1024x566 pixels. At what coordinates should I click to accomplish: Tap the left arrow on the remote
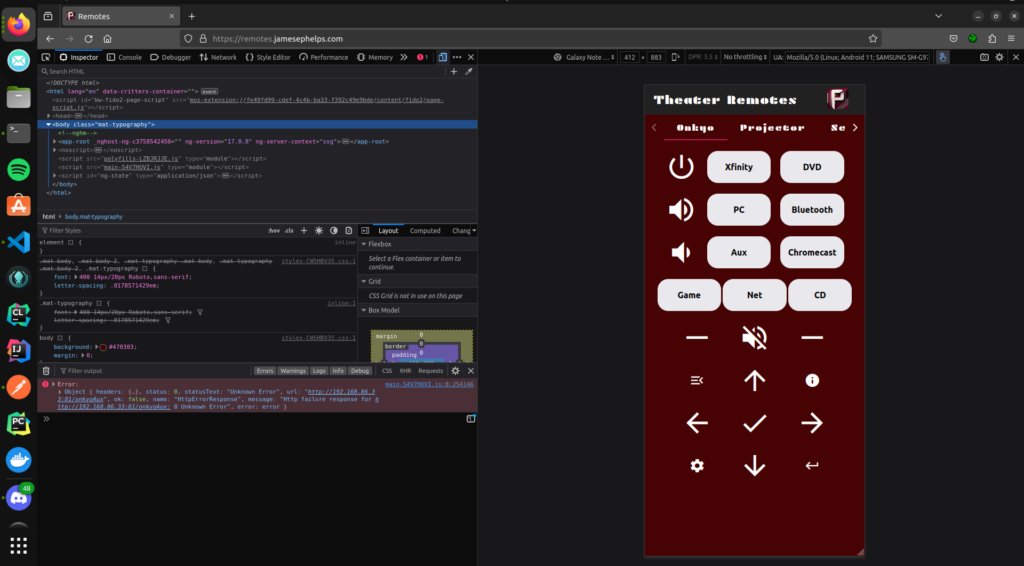[x=697, y=423]
